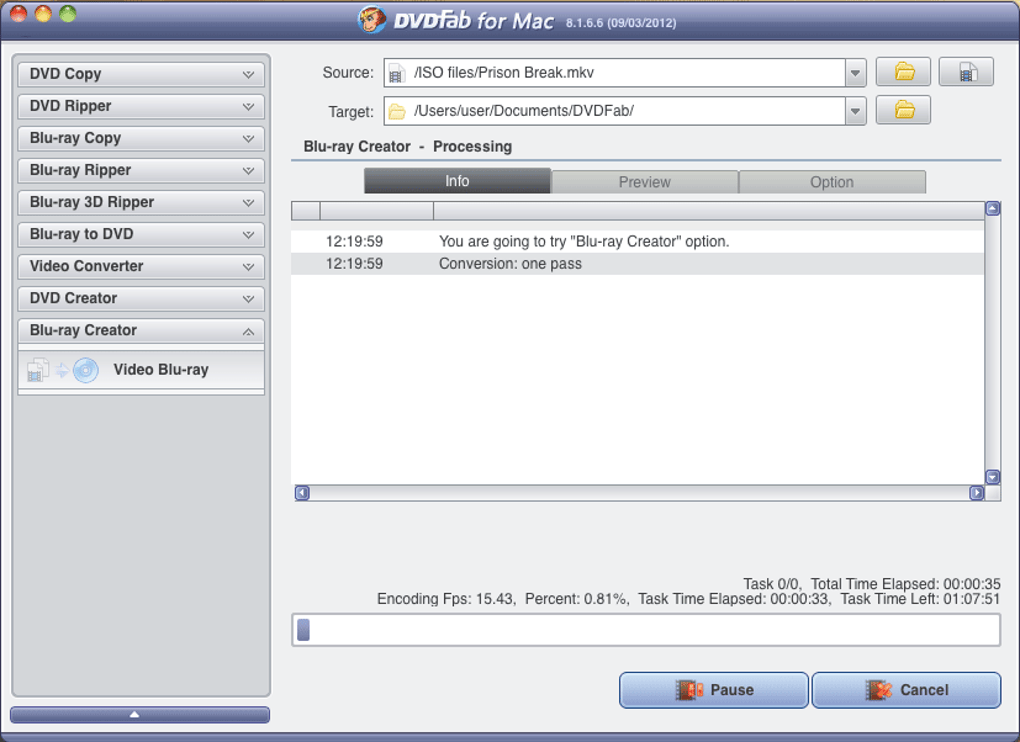Viewport: 1020px width, 742px height.
Task: Cancel the Blu-ray creation task
Action: pos(906,690)
